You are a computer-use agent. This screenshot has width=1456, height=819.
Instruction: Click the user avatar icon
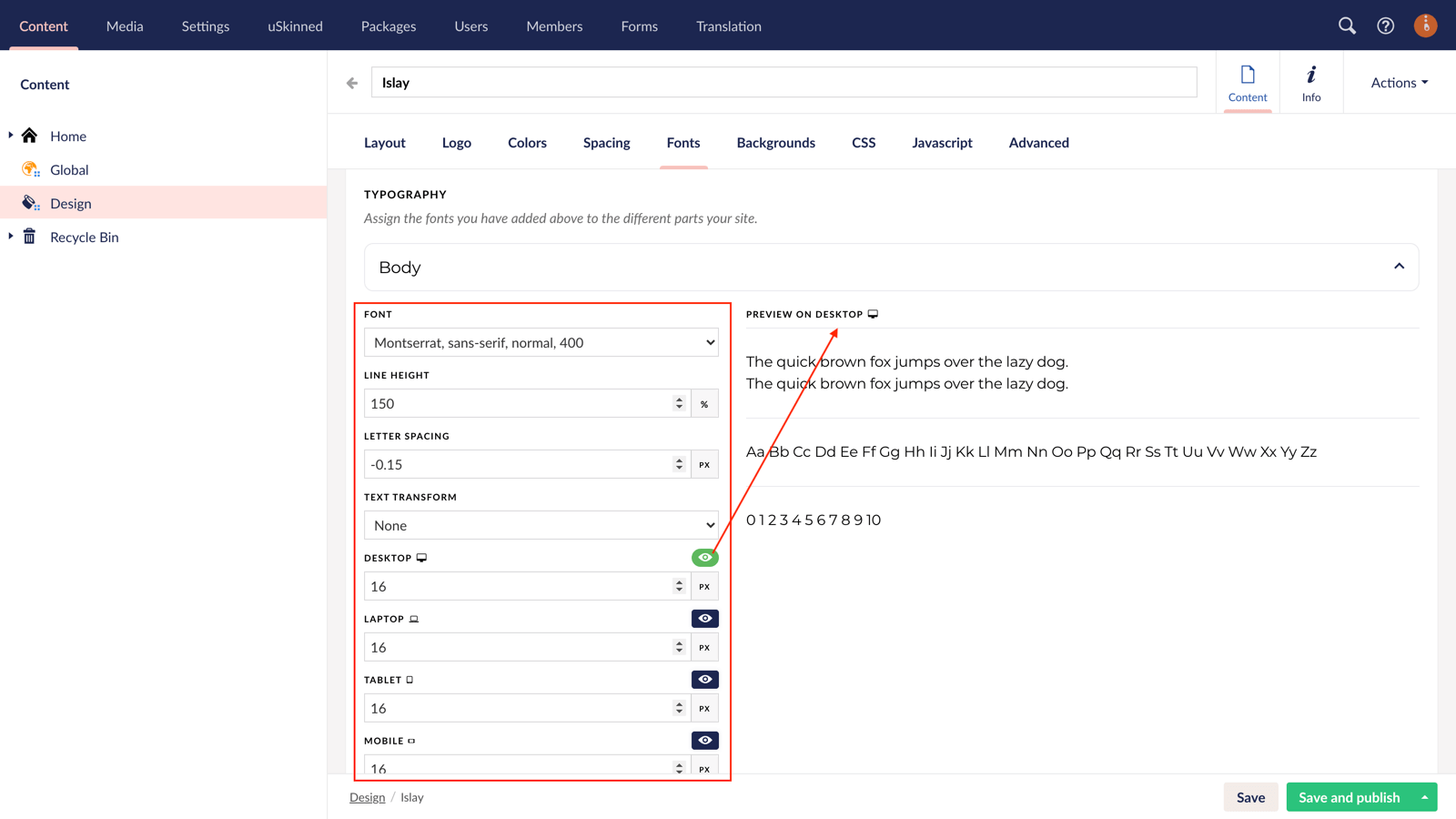pos(1425,25)
